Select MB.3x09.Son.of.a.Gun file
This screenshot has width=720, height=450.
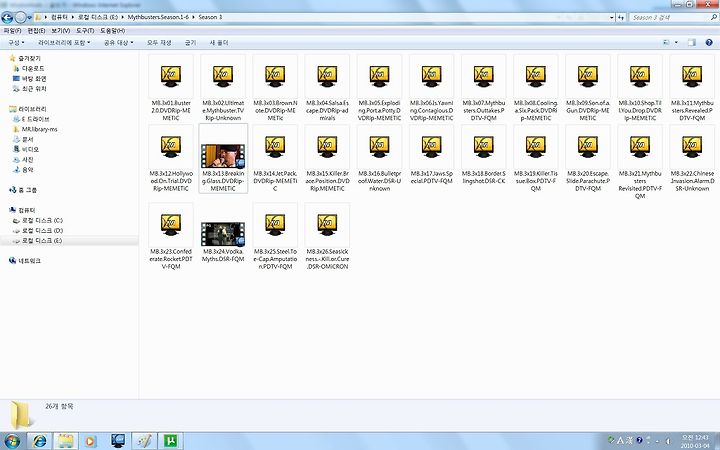pos(588,88)
